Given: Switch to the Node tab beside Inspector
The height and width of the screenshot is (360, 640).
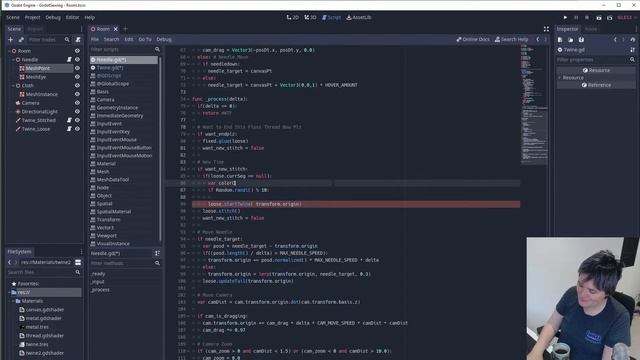Looking at the screenshot, I should [591, 29].
